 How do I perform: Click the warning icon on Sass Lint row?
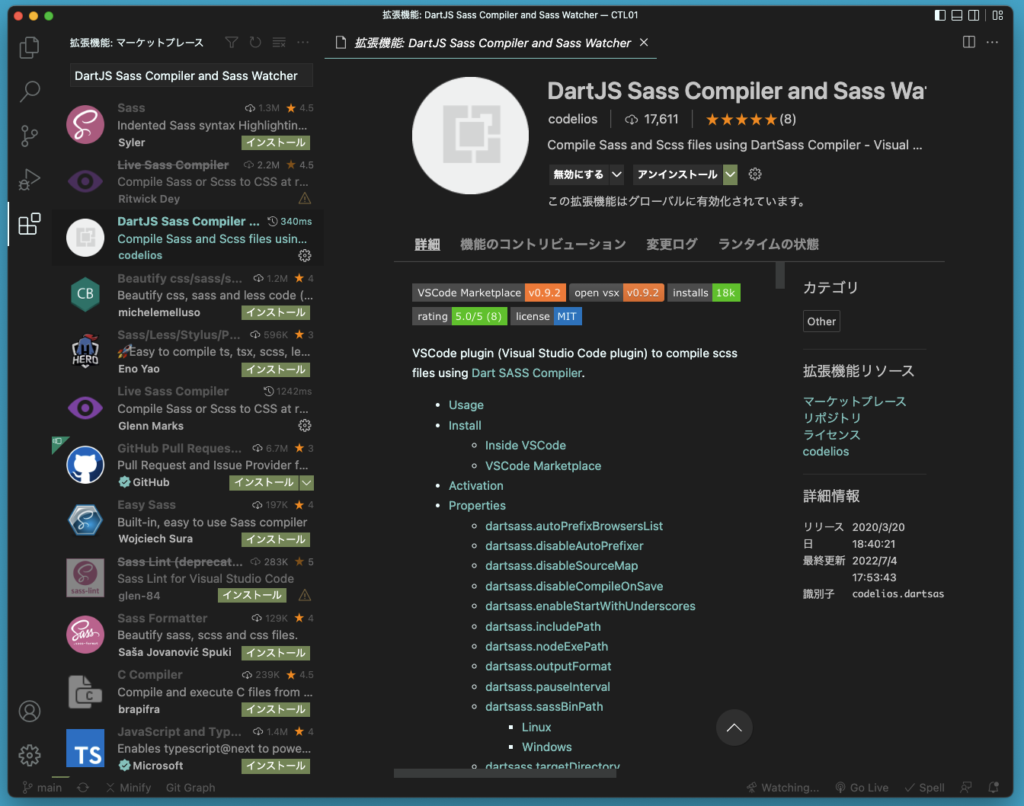304,595
